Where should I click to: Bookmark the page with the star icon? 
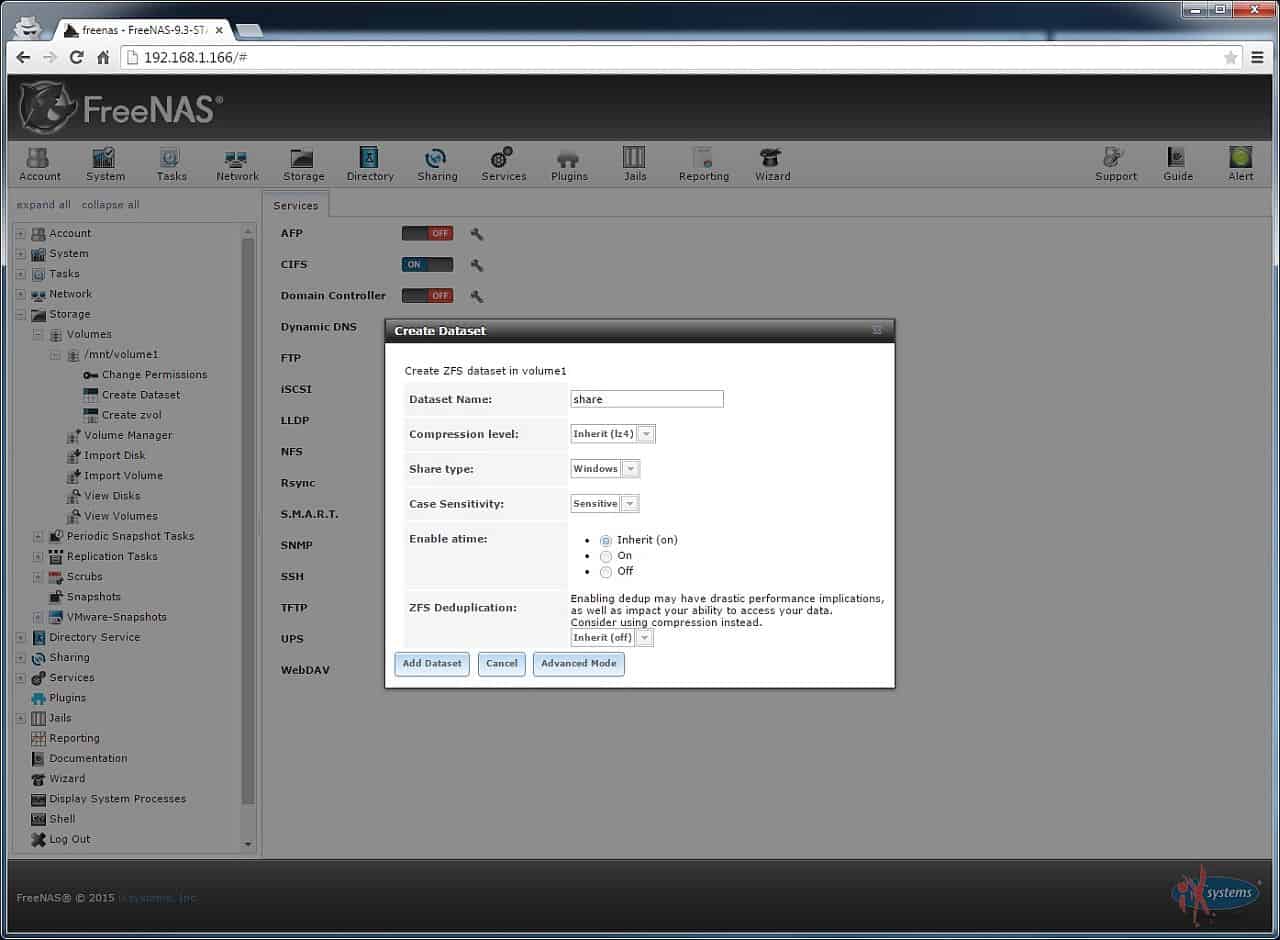1231,57
